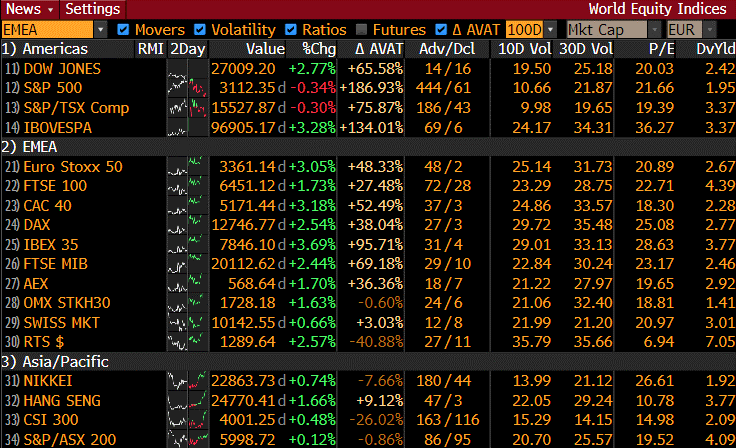
Task: Toggle the Ratios checkbox
Action: coord(291,30)
